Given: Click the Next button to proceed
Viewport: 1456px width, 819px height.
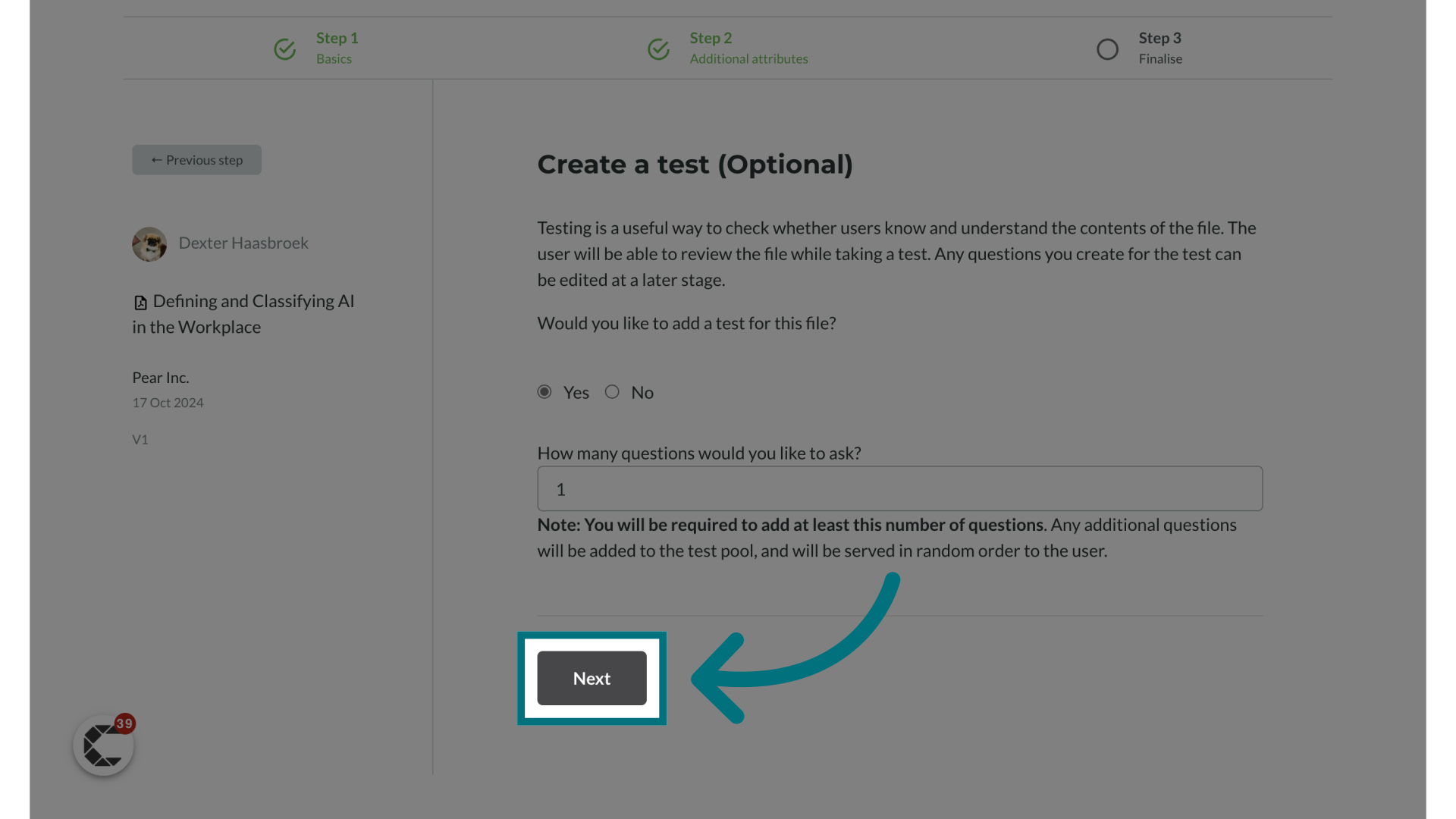Looking at the screenshot, I should [x=592, y=678].
